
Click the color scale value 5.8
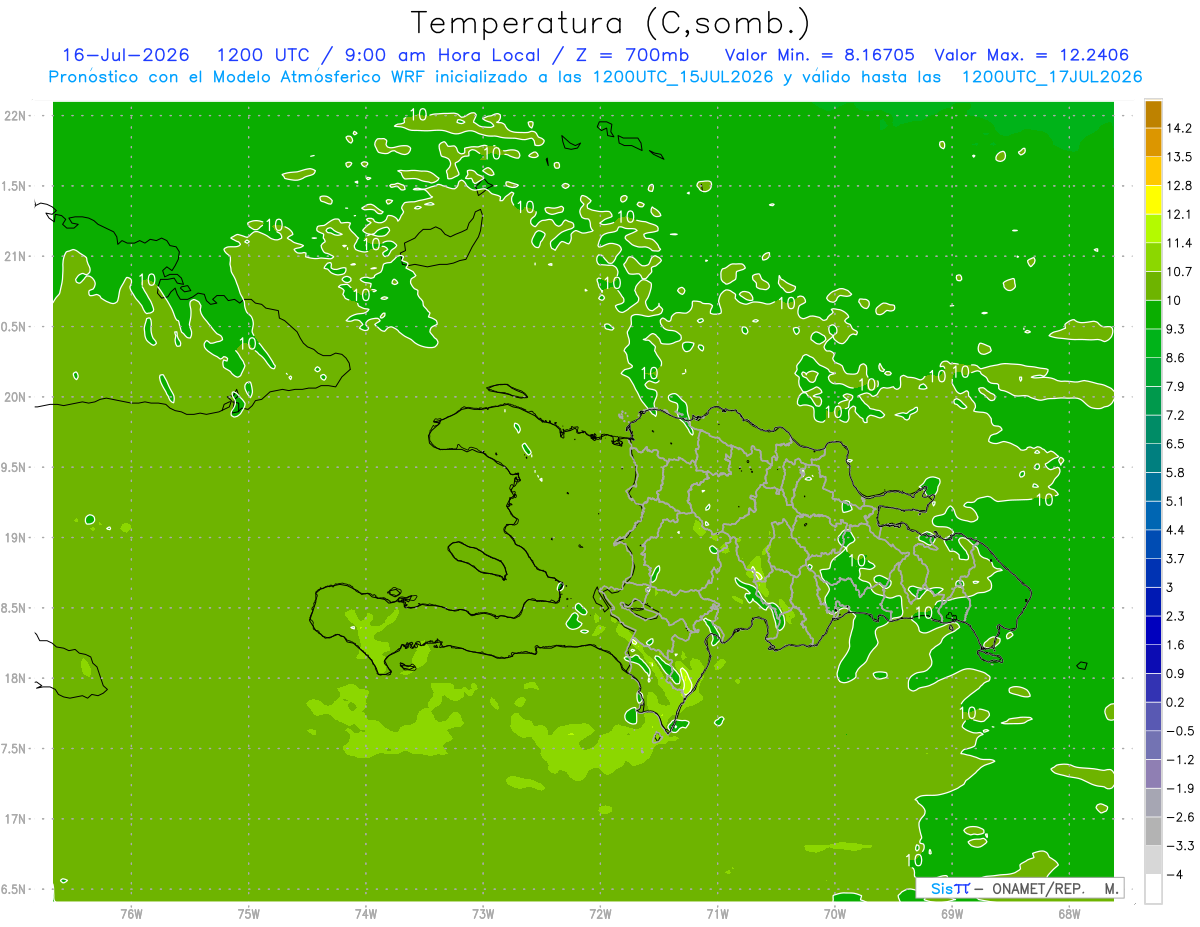click(1176, 472)
